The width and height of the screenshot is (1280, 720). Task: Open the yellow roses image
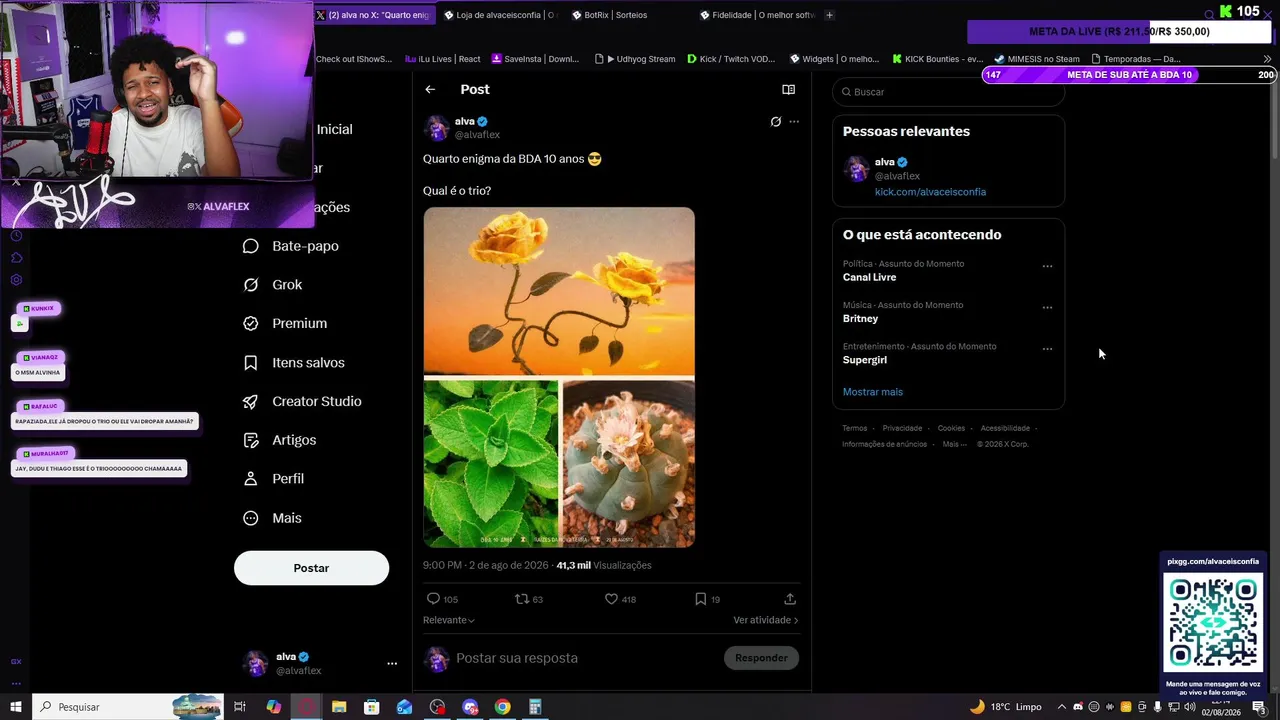(559, 291)
